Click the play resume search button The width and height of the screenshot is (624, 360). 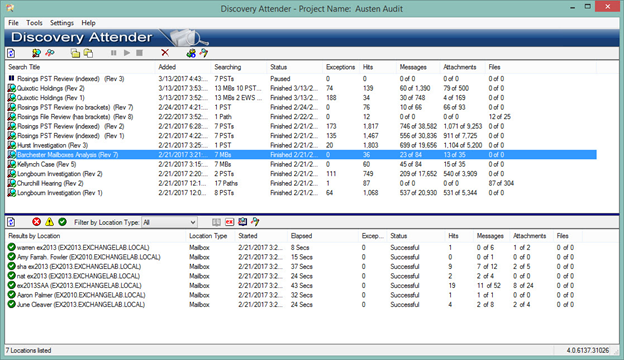coord(127,53)
